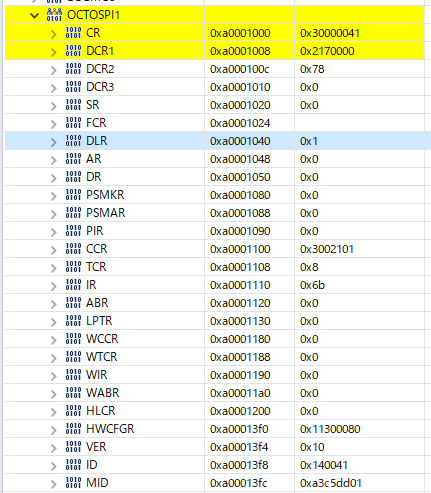This screenshot has height=493, width=431.
Task: Click the register icon beside PSMAR
Action: pyautogui.click(x=73, y=213)
